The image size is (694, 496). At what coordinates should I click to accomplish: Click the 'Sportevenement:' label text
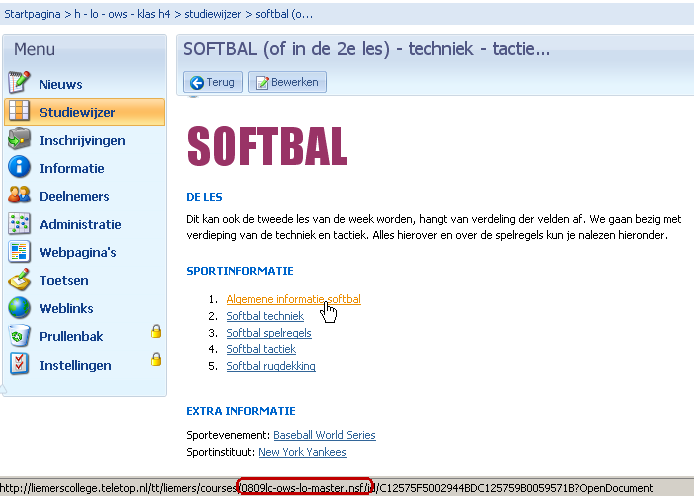click(228, 435)
